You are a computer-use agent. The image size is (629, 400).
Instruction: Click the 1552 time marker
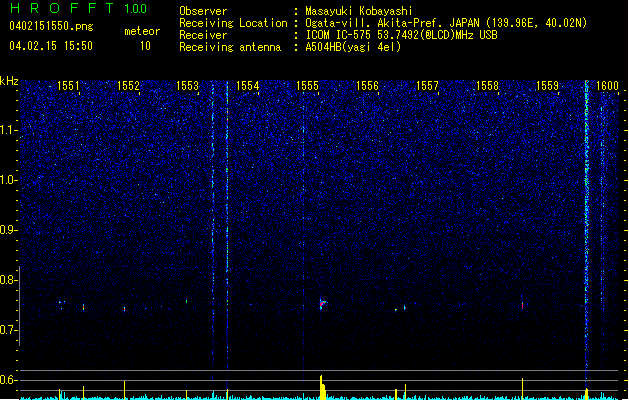click(128, 86)
